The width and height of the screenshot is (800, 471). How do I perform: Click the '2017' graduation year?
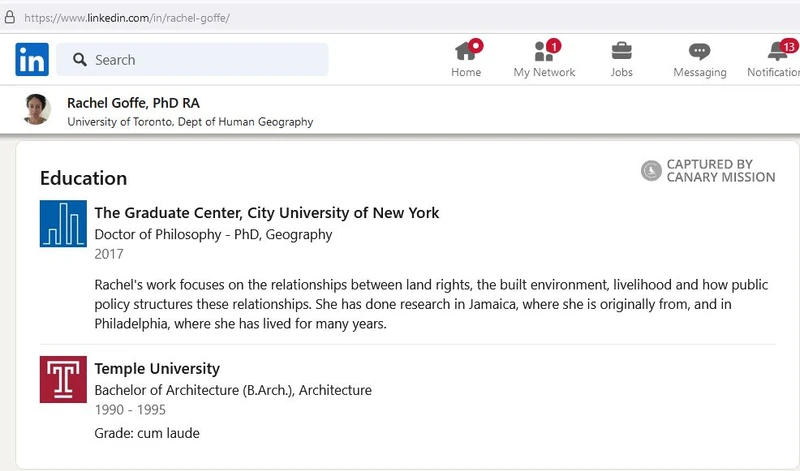coord(109,254)
